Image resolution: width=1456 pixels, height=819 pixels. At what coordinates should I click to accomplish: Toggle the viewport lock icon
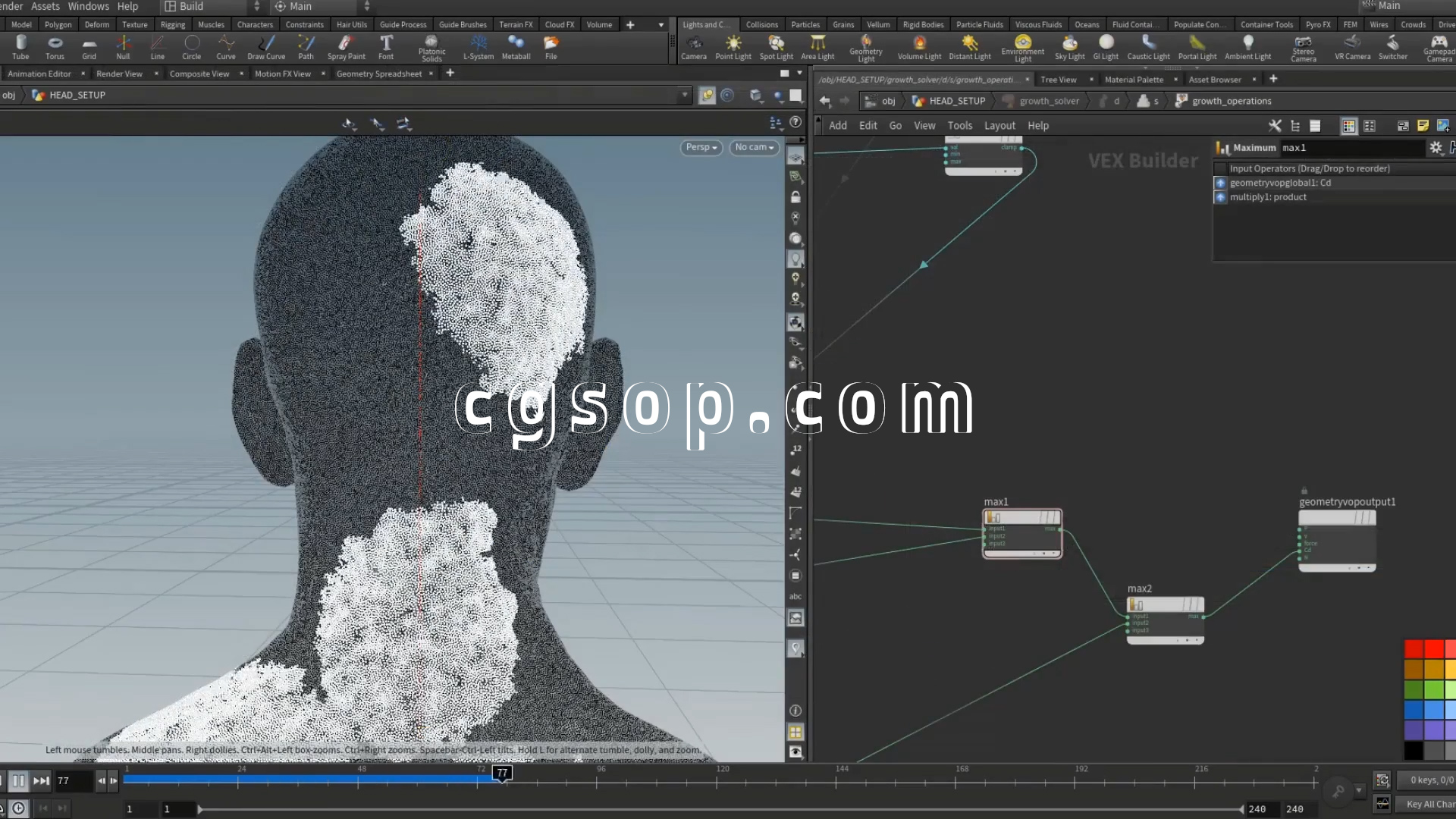795,197
